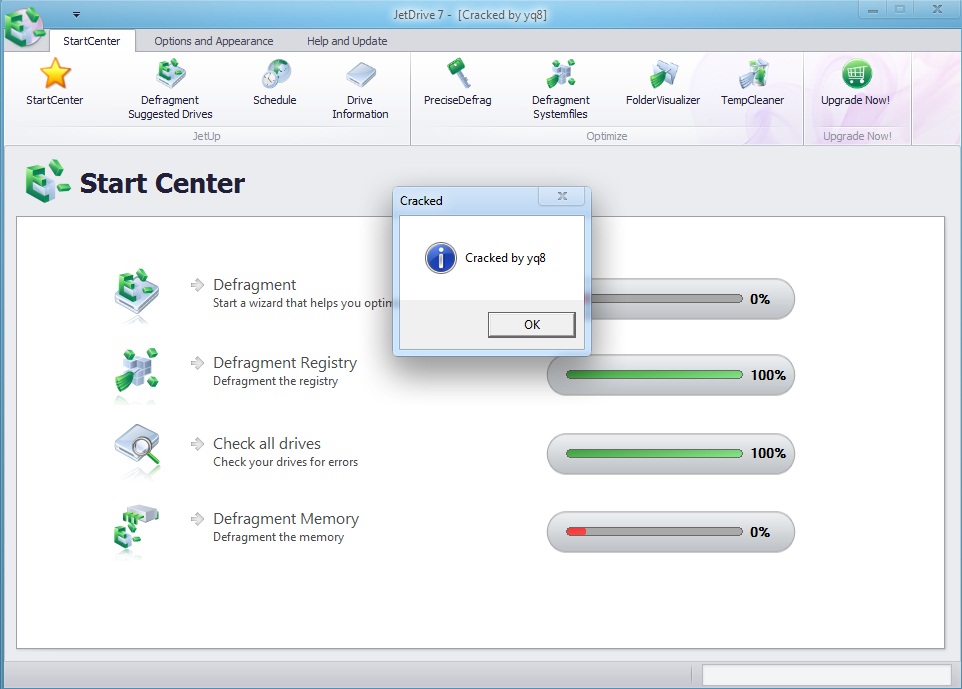
Task: Click 'Defragment the registry' description text
Action: click(275, 381)
